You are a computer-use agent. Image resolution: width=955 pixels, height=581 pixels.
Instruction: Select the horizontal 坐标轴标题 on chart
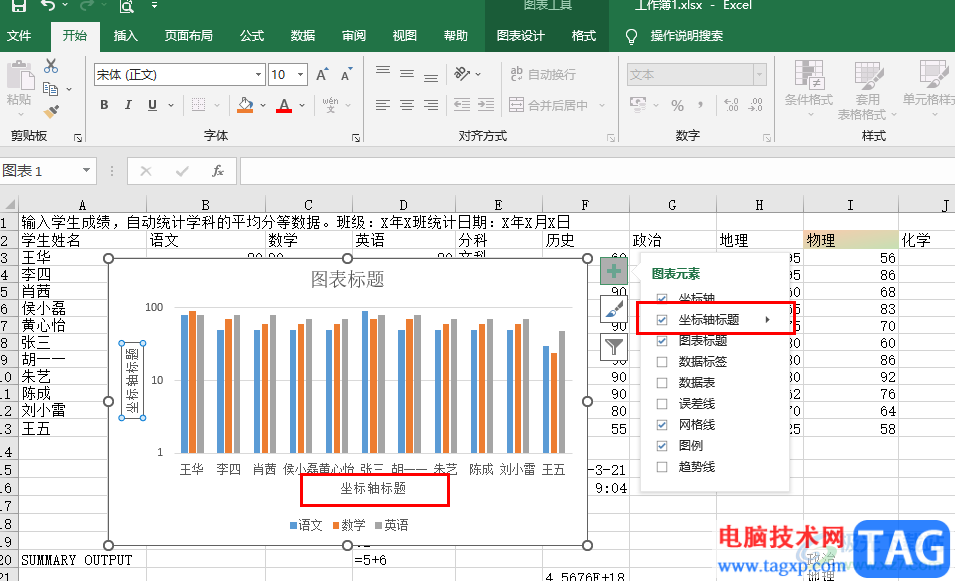[x=373, y=488]
